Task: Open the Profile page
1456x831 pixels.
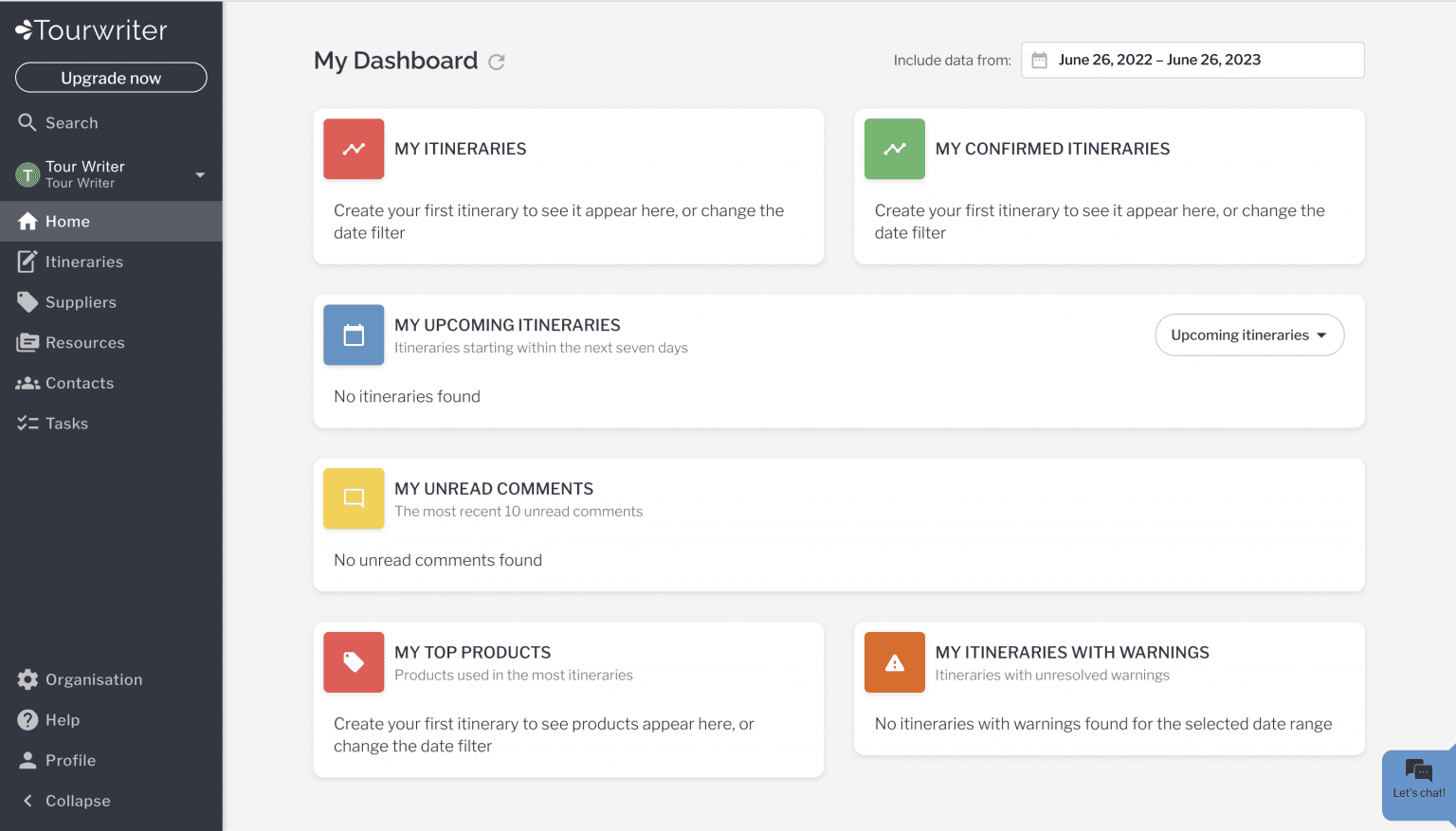Action: [70, 760]
